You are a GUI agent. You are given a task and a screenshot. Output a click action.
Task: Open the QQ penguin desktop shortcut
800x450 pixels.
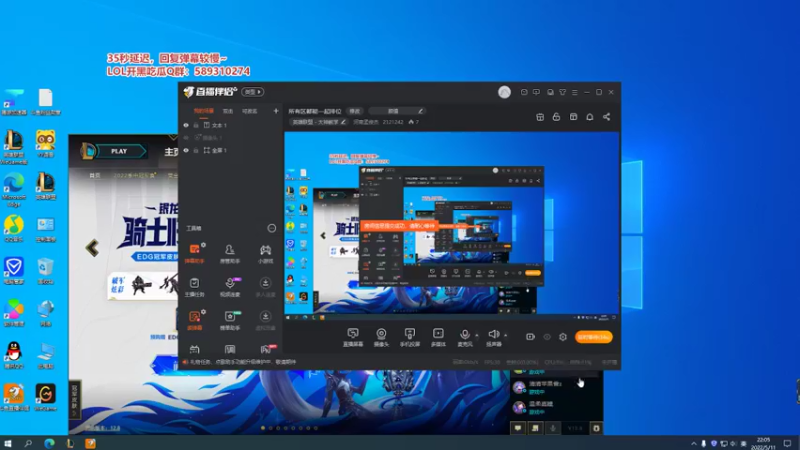pyautogui.click(x=14, y=355)
